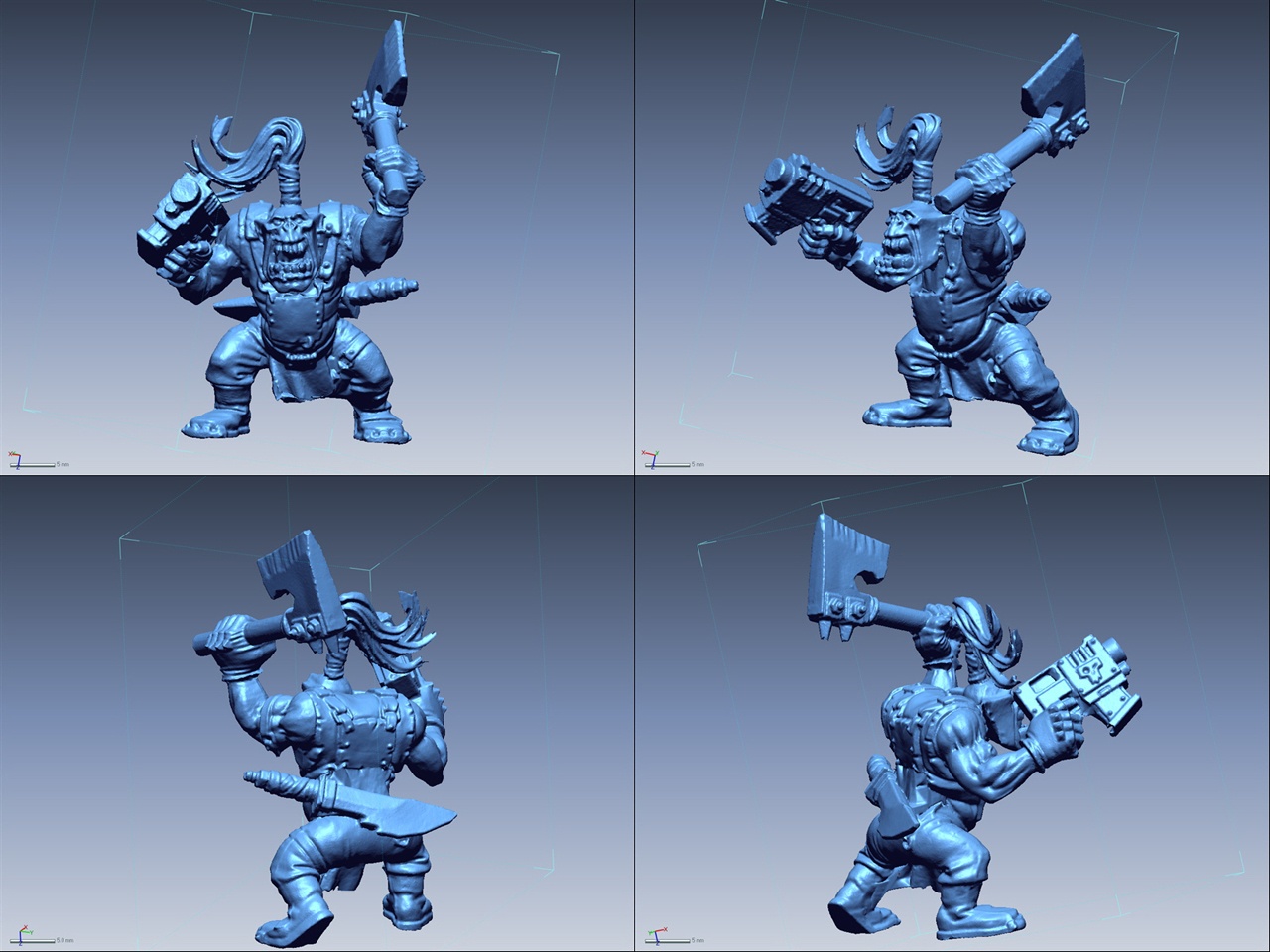Click the green Y axis arrow in top-right viewport

(657, 452)
